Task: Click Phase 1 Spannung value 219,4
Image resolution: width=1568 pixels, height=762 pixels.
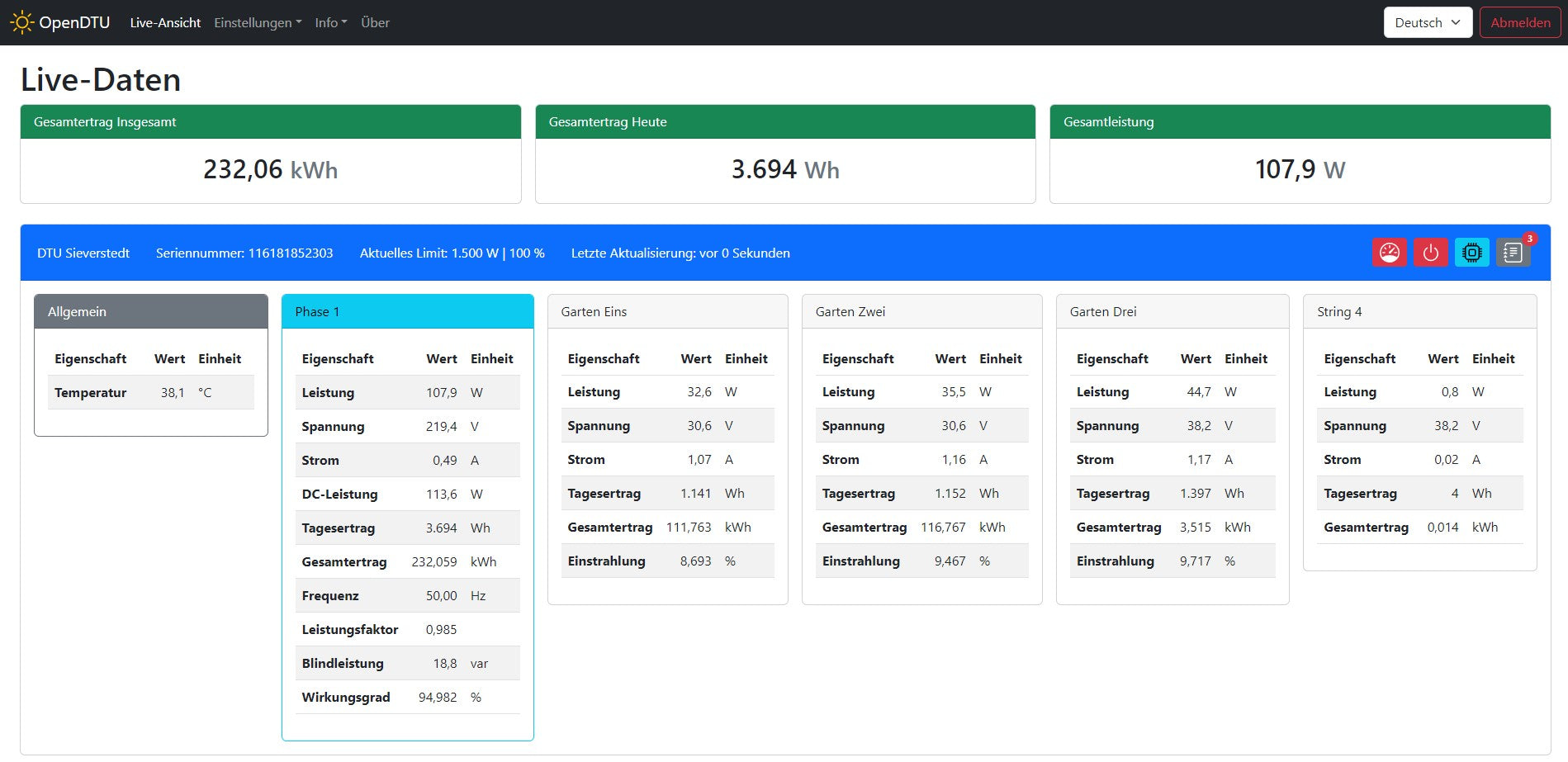Action: [441, 427]
